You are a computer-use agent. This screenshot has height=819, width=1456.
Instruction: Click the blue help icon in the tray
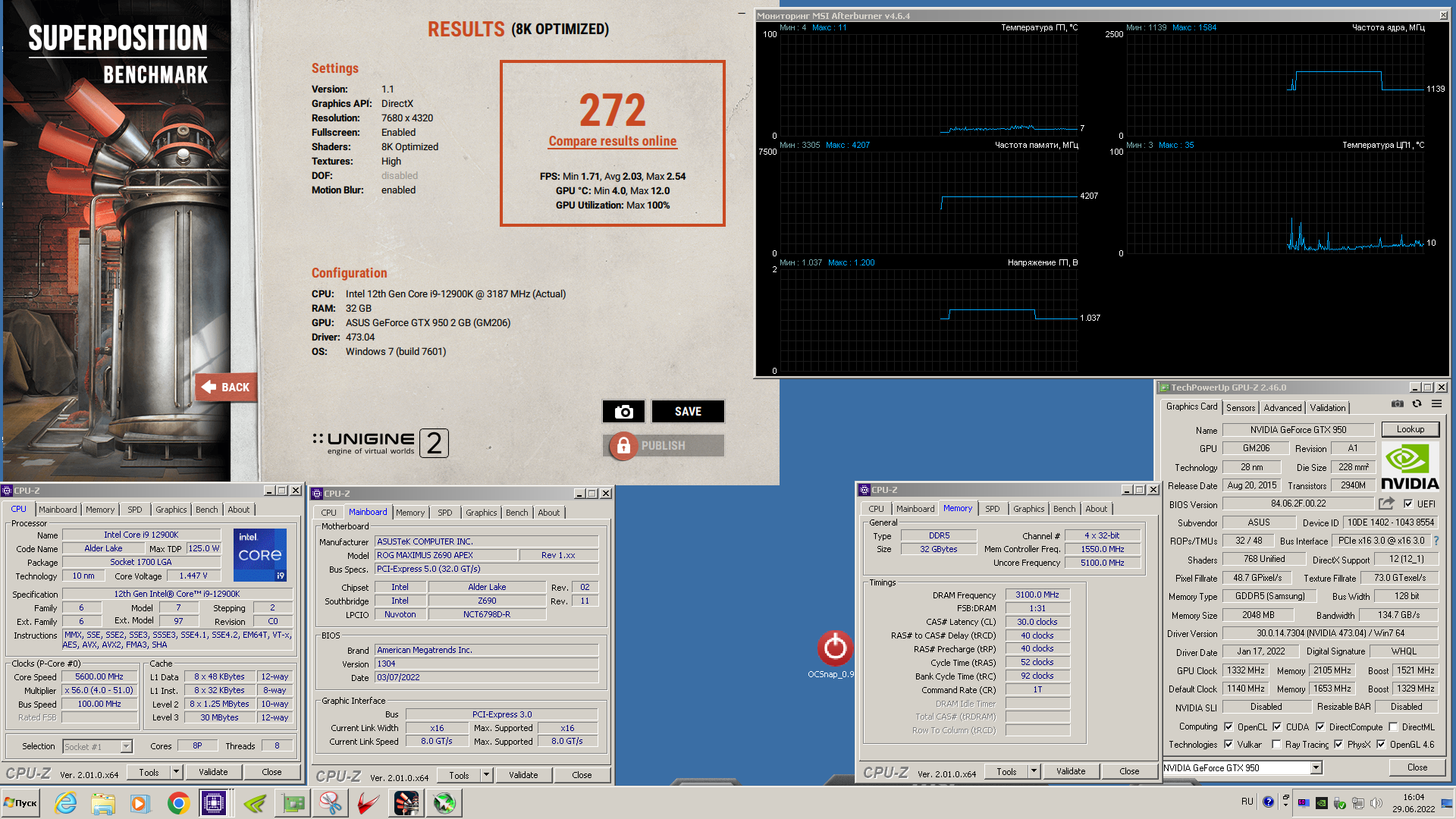coord(1269,802)
